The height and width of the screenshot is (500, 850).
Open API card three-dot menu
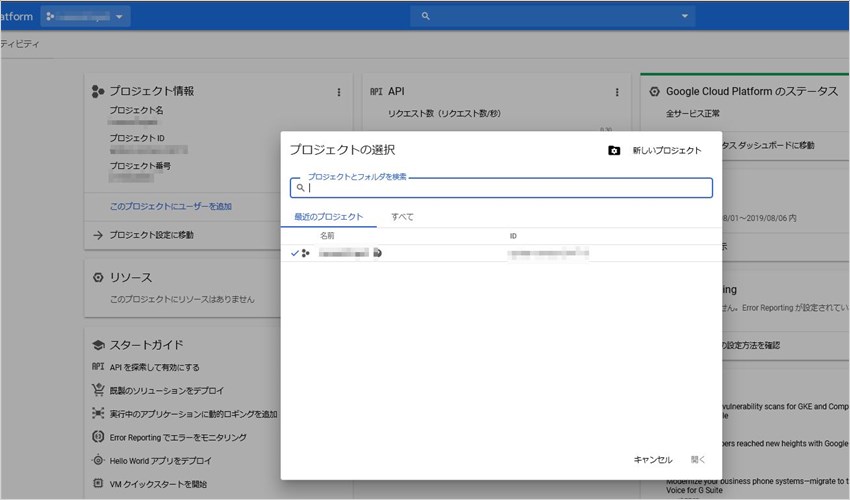617,92
